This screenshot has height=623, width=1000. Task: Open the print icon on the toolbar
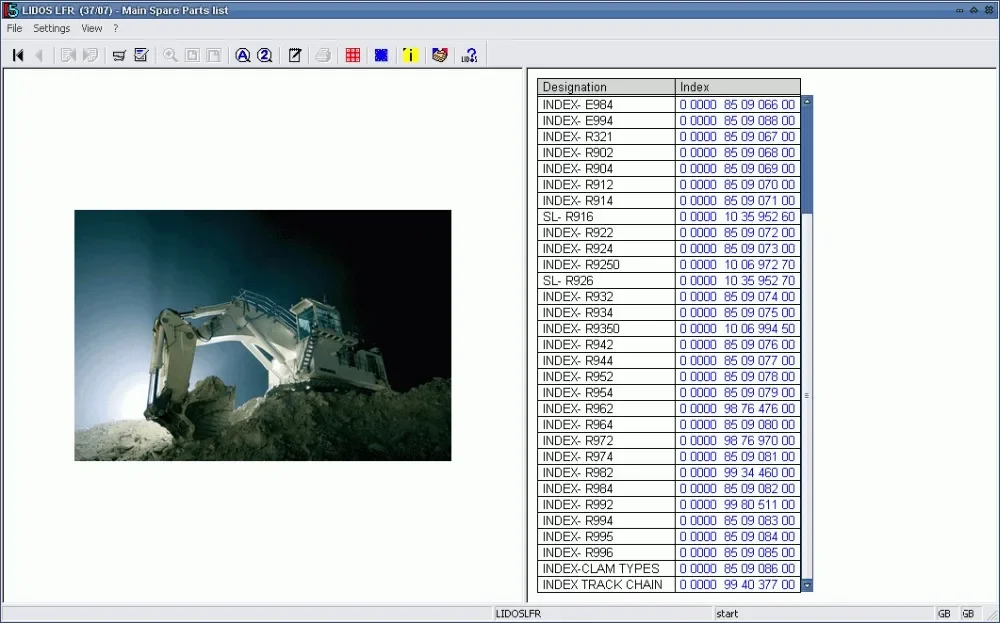[322, 55]
